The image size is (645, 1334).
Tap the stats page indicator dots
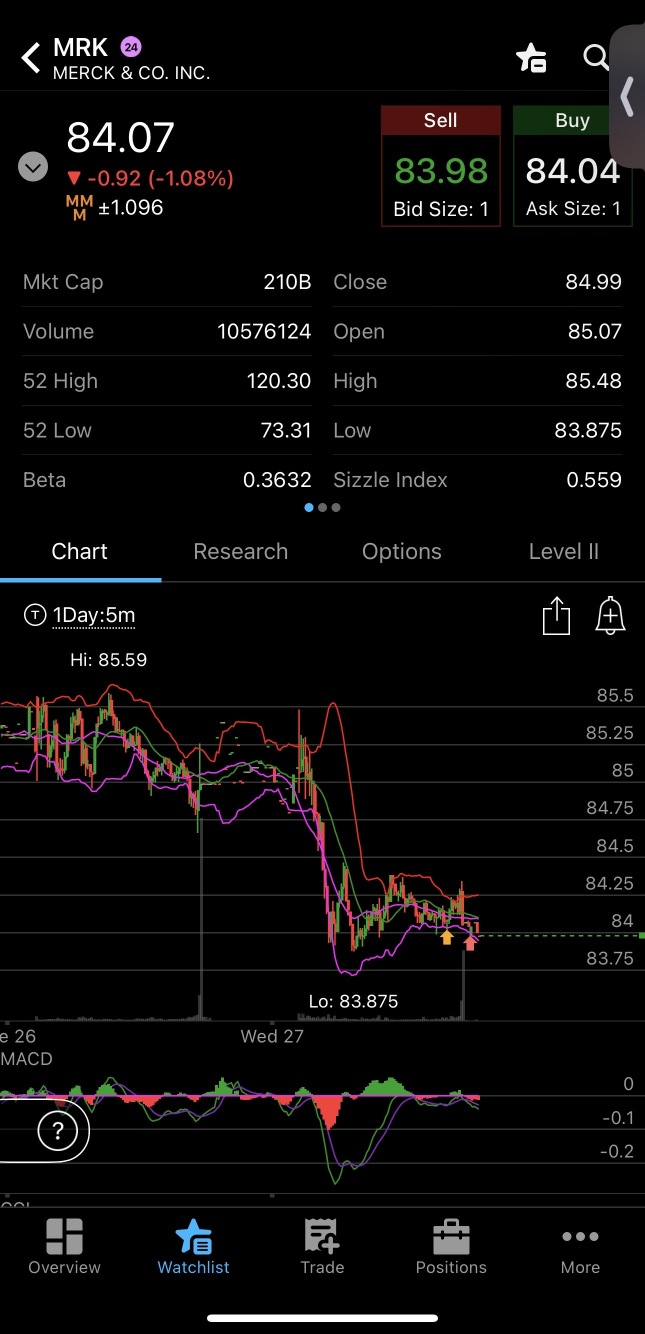tap(322, 508)
